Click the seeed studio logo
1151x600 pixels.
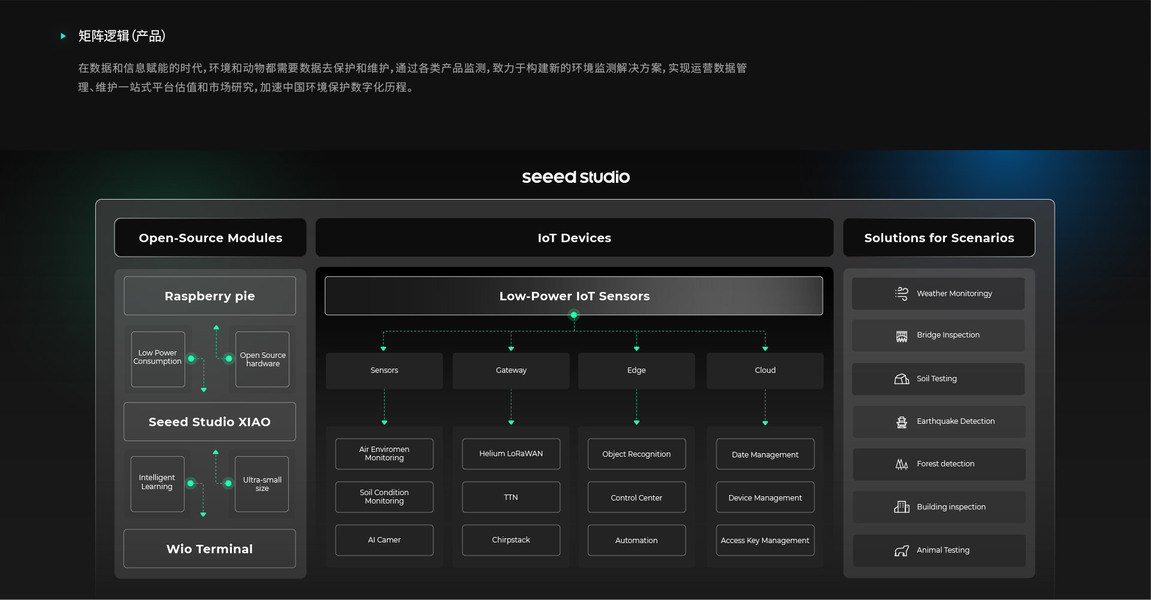coord(576,177)
